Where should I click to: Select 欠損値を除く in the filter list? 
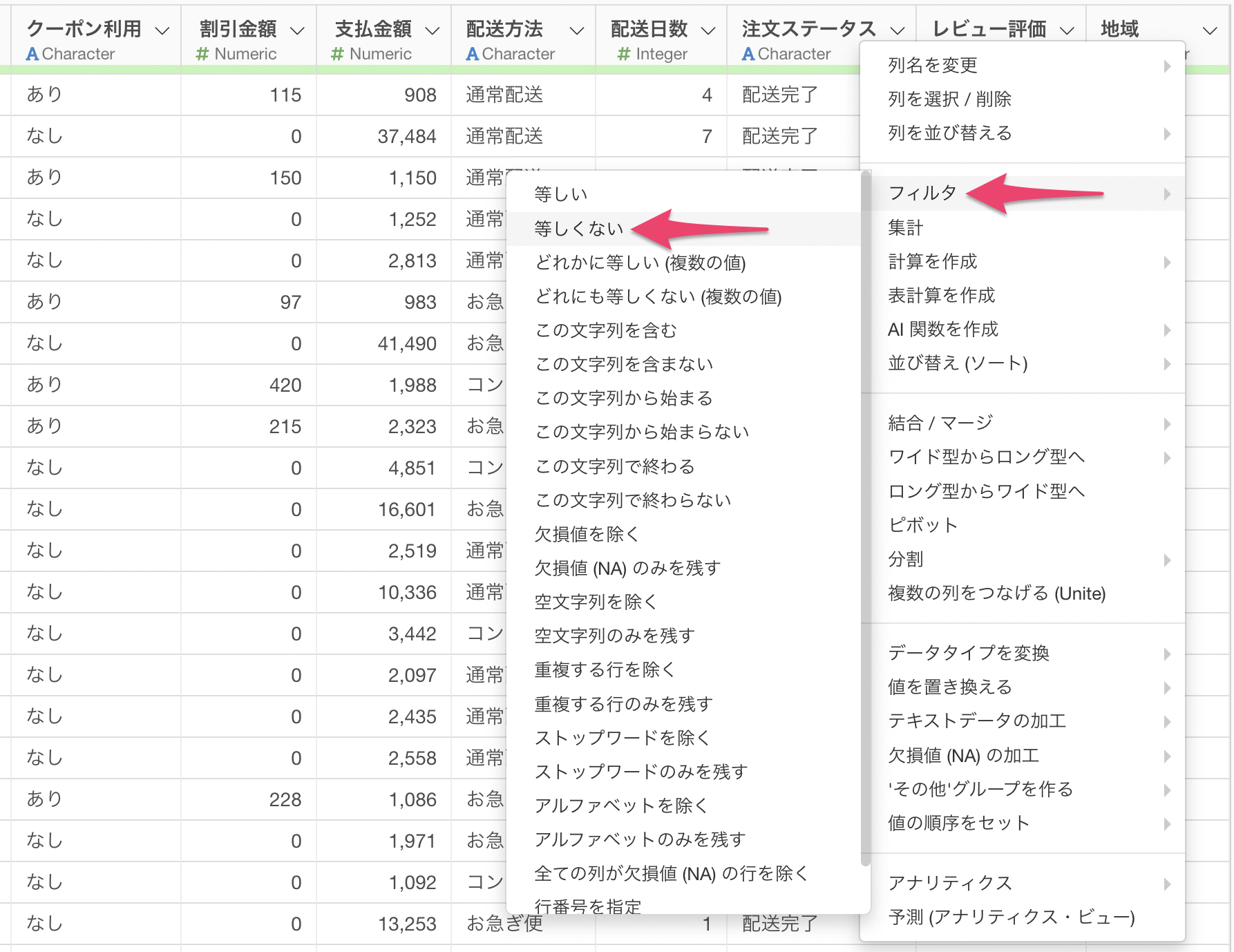coord(587,534)
